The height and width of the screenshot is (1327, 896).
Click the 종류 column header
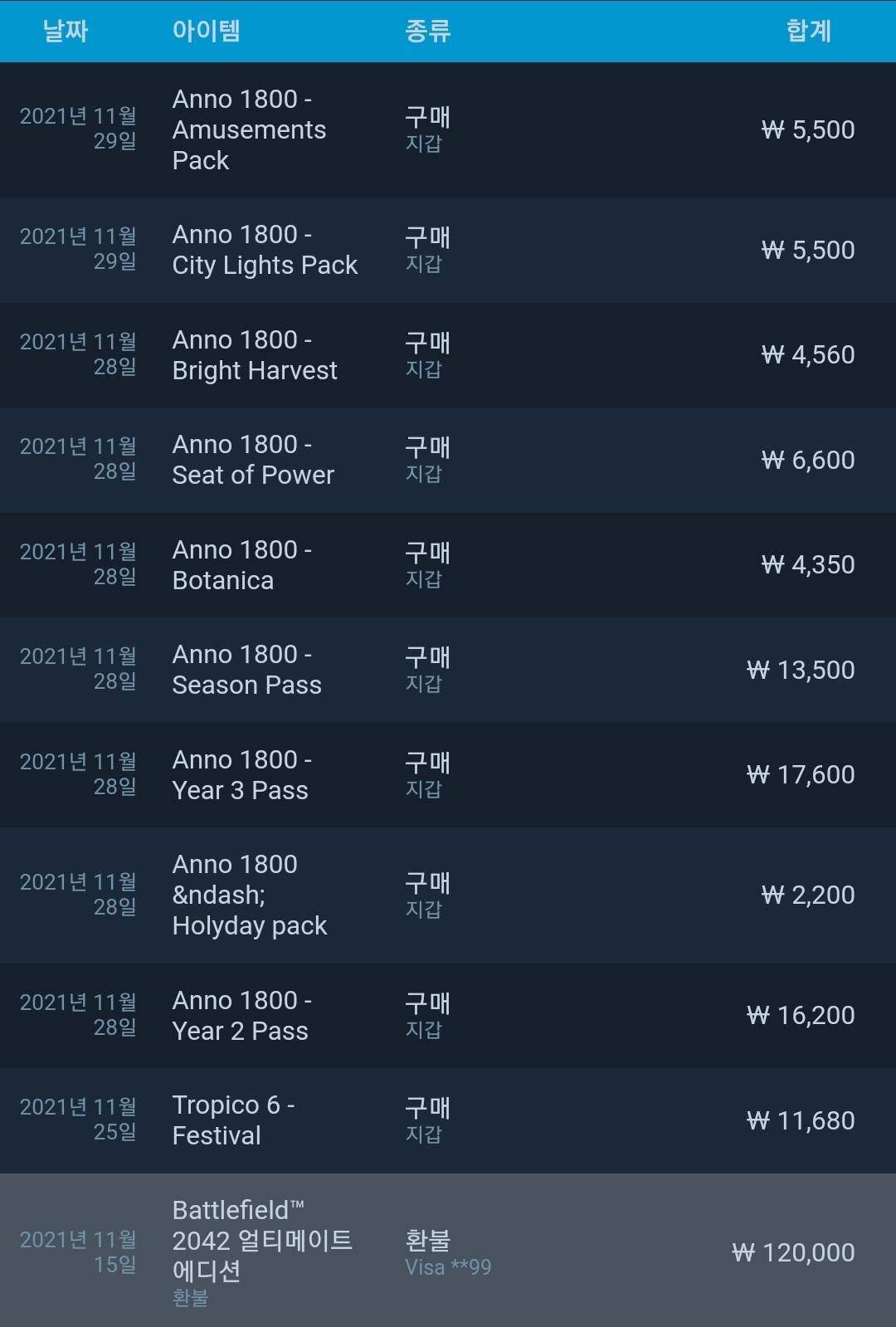tap(427, 32)
